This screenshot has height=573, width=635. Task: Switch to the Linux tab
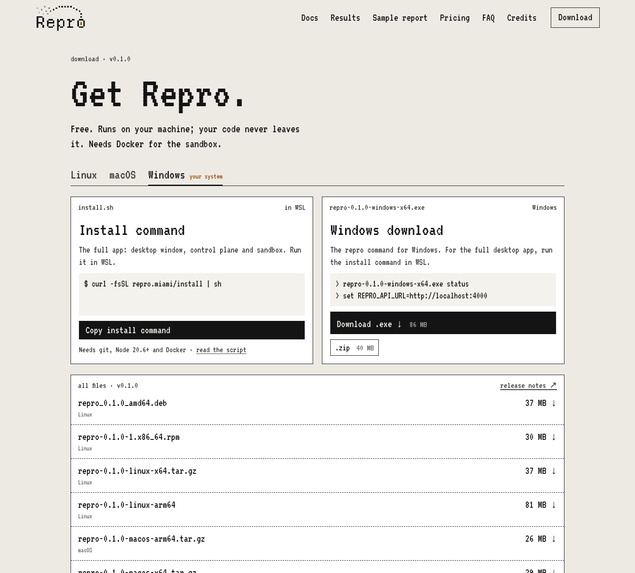point(83,175)
